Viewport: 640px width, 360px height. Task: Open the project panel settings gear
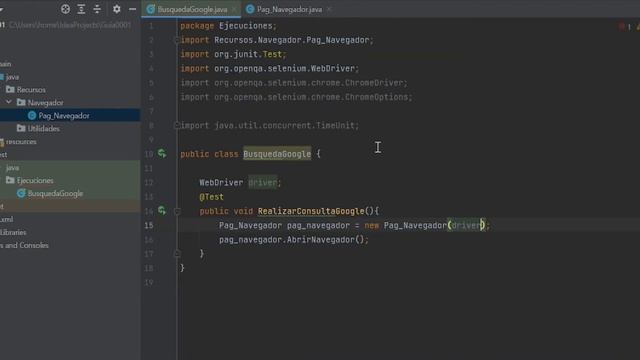click(x=116, y=9)
